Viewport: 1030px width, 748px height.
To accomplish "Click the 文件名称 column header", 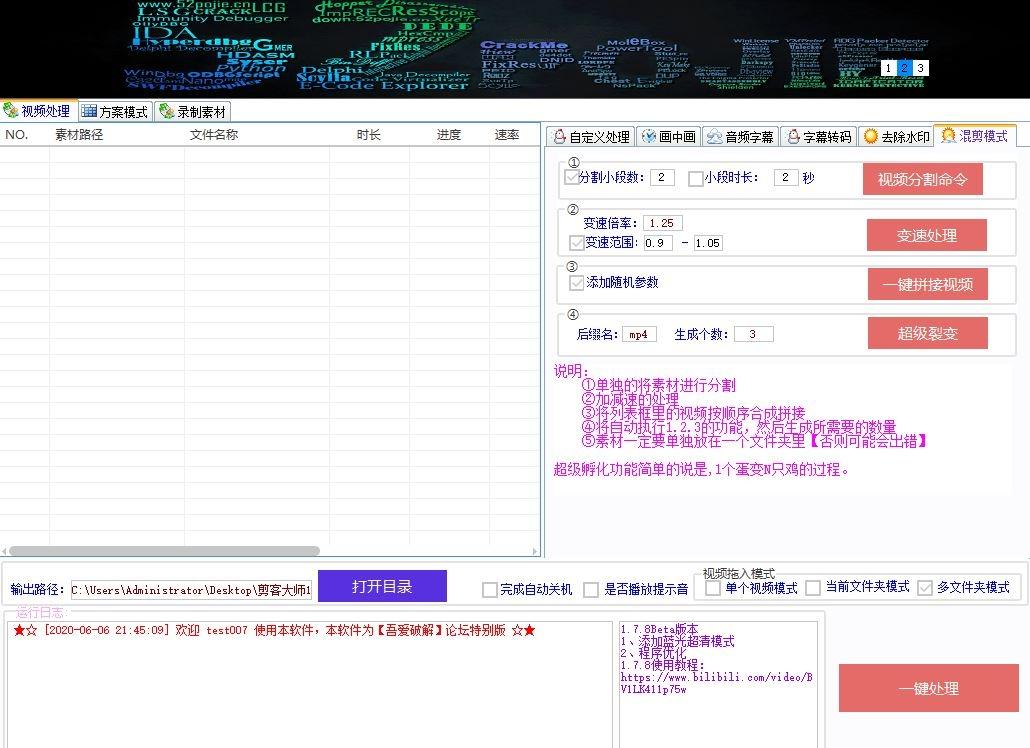I will pyautogui.click(x=257, y=135).
